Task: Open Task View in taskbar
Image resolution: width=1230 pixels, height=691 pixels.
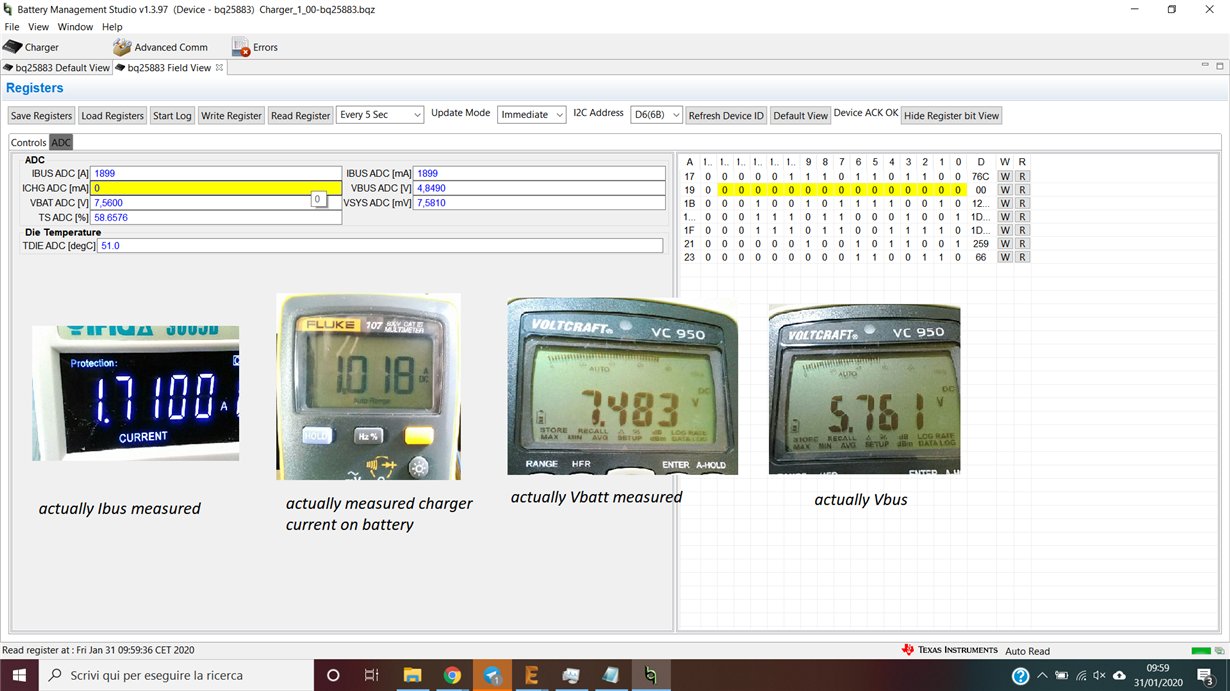Action: click(371, 676)
